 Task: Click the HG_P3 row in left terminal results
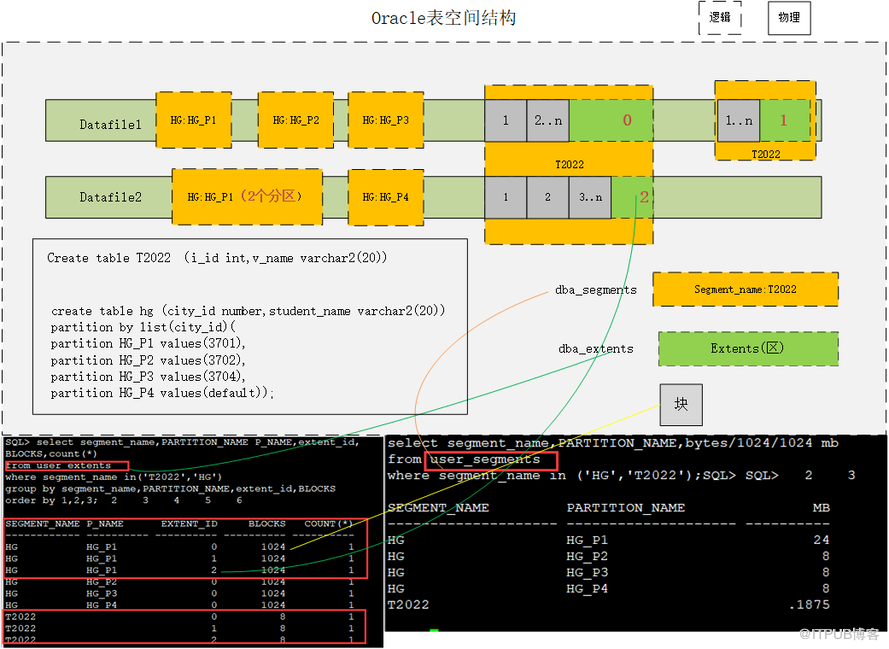coord(180,593)
